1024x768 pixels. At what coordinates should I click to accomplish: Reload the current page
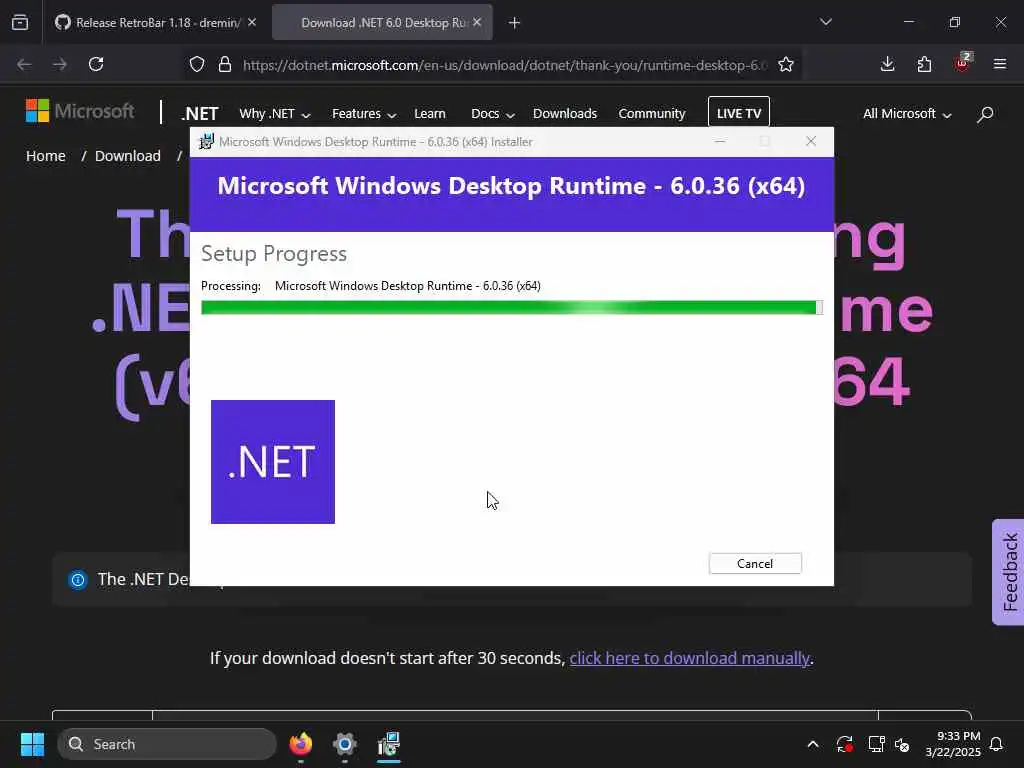[x=96, y=64]
